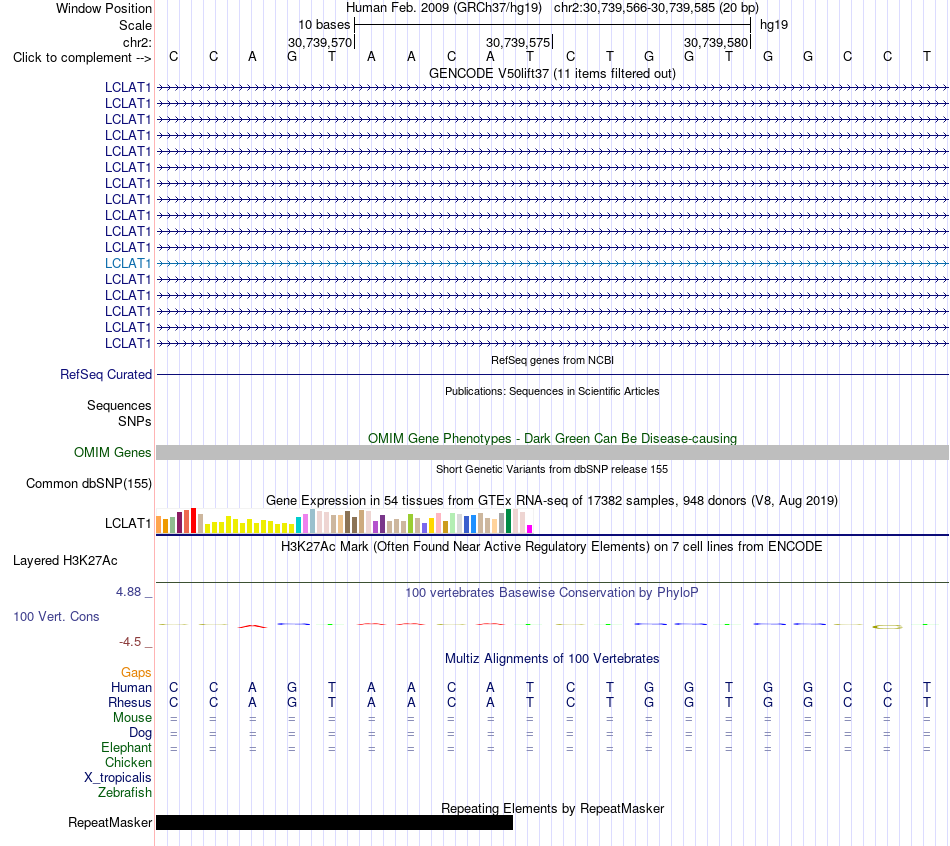Click the Sequences subtrack label

(119, 405)
